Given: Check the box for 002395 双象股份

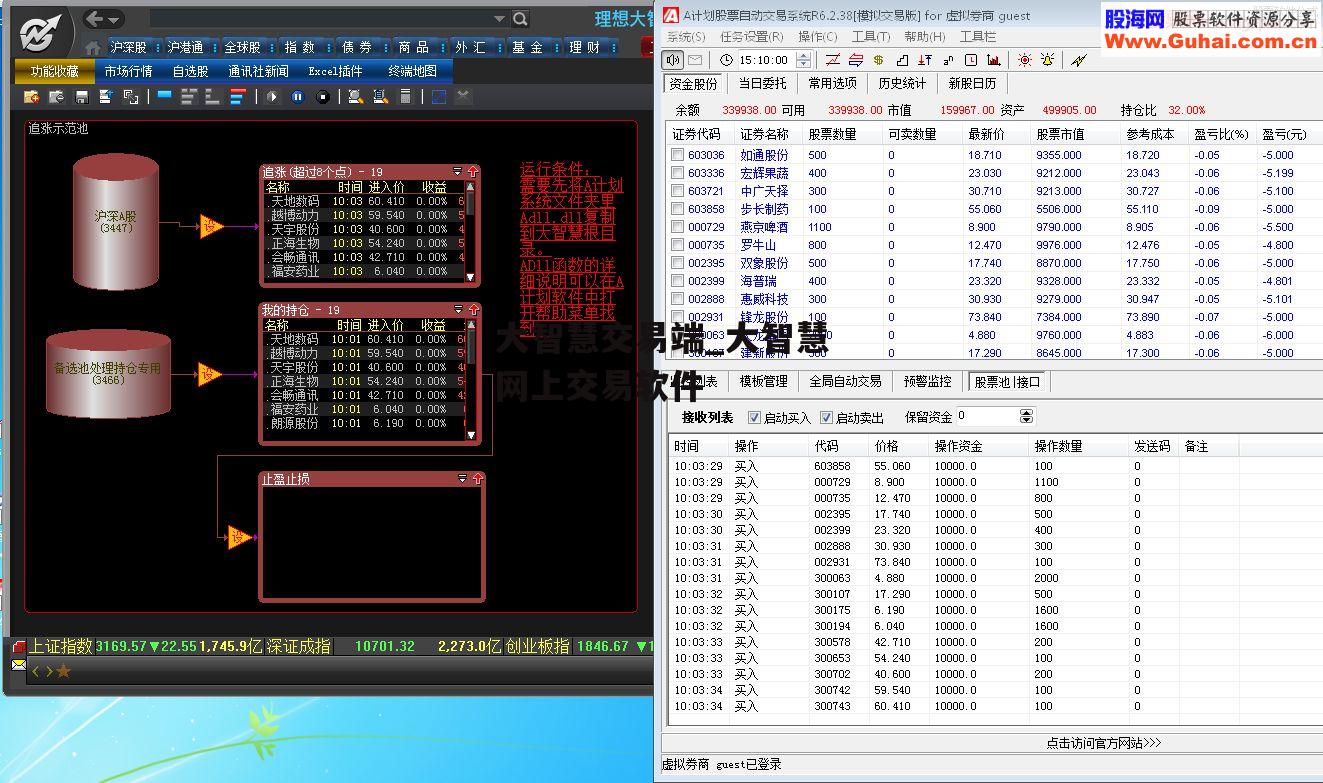Looking at the screenshot, I should pyautogui.click(x=678, y=263).
